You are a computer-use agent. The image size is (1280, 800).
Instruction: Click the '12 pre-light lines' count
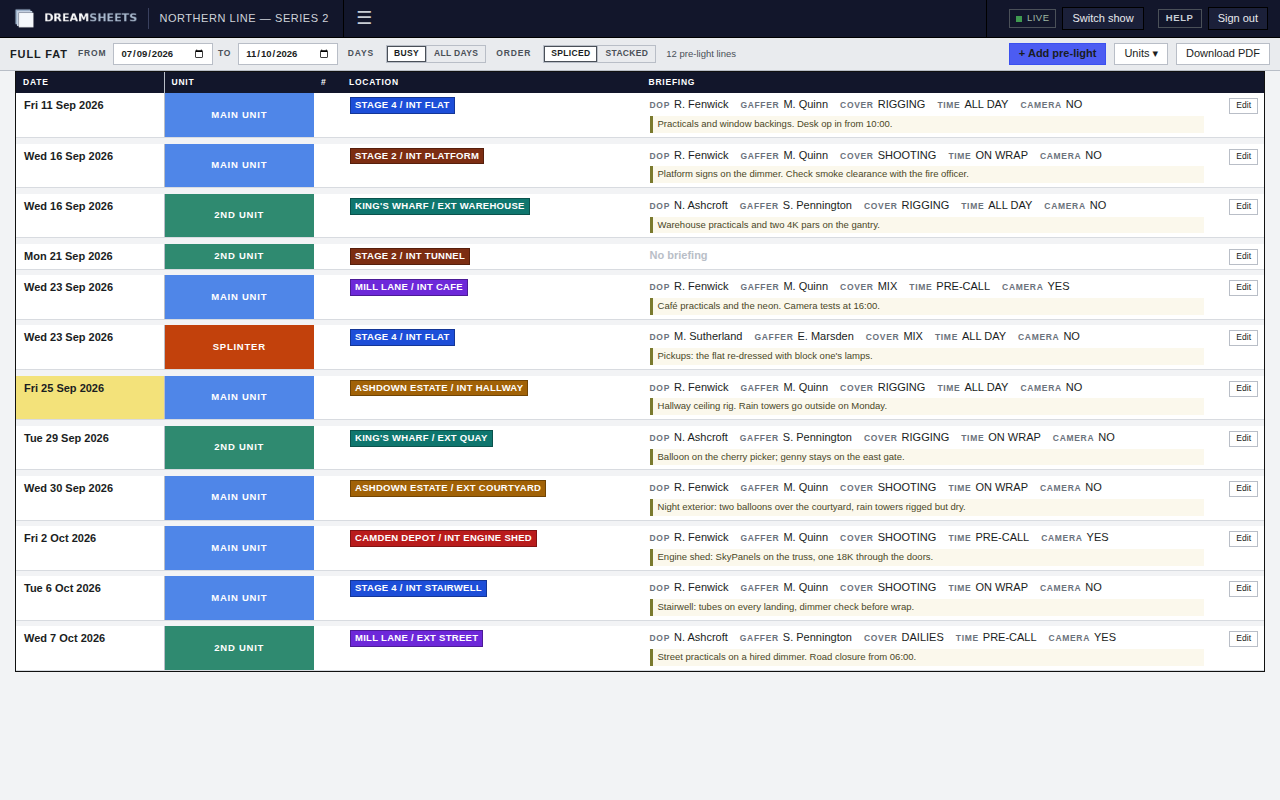coord(701,54)
